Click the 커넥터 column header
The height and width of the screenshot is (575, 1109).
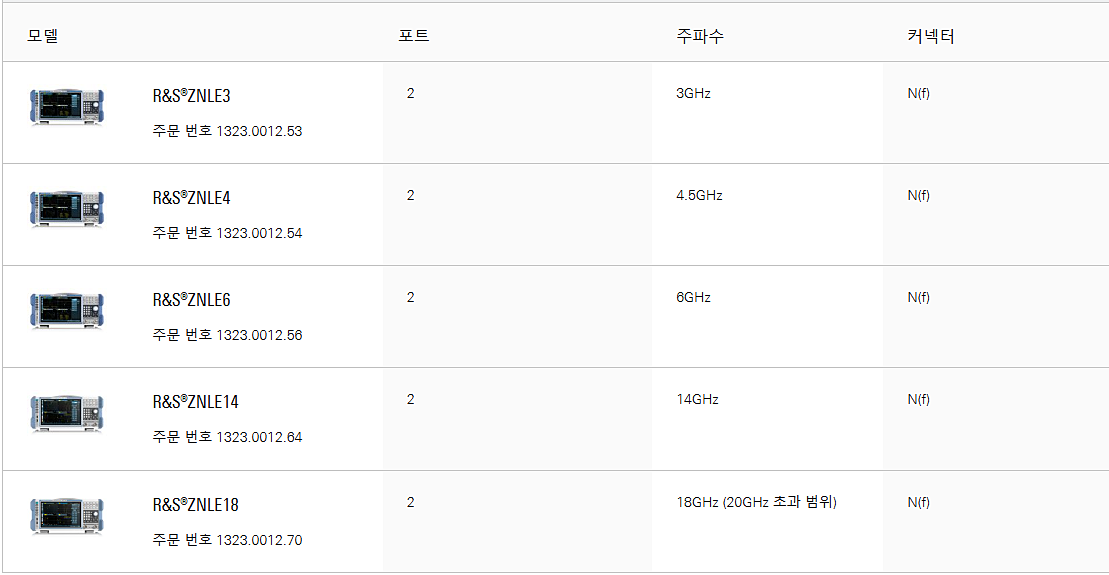pyautogui.click(x=931, y=35)
